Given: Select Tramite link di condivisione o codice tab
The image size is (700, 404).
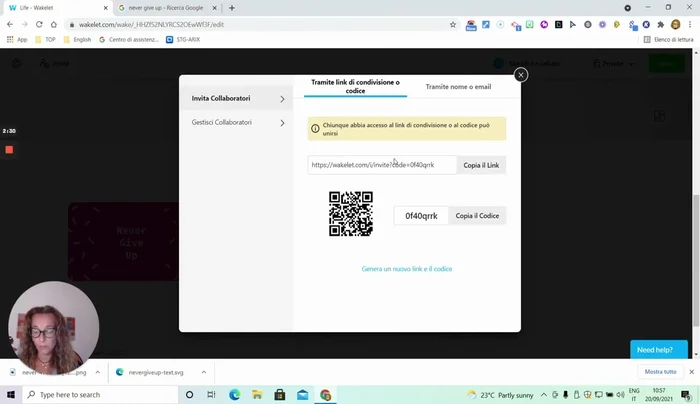Looking at the screenshot, I should pyautogui.click(x=355, y=87).
